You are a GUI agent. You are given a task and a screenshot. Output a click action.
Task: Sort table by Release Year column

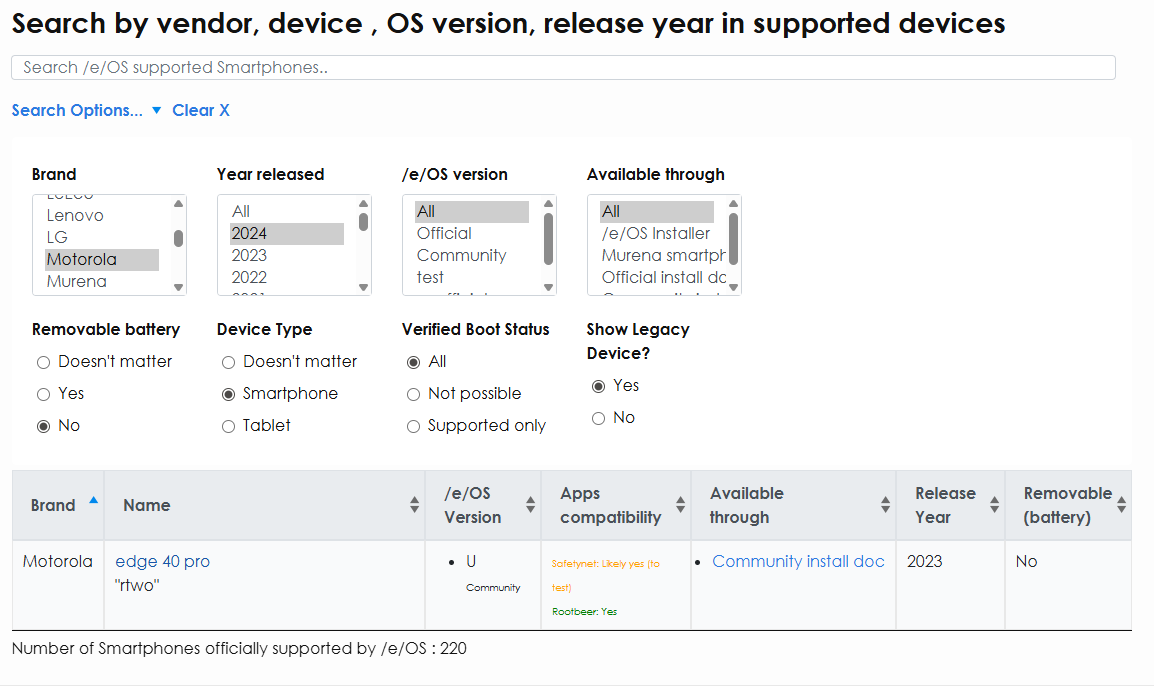[x=951, y=505]
